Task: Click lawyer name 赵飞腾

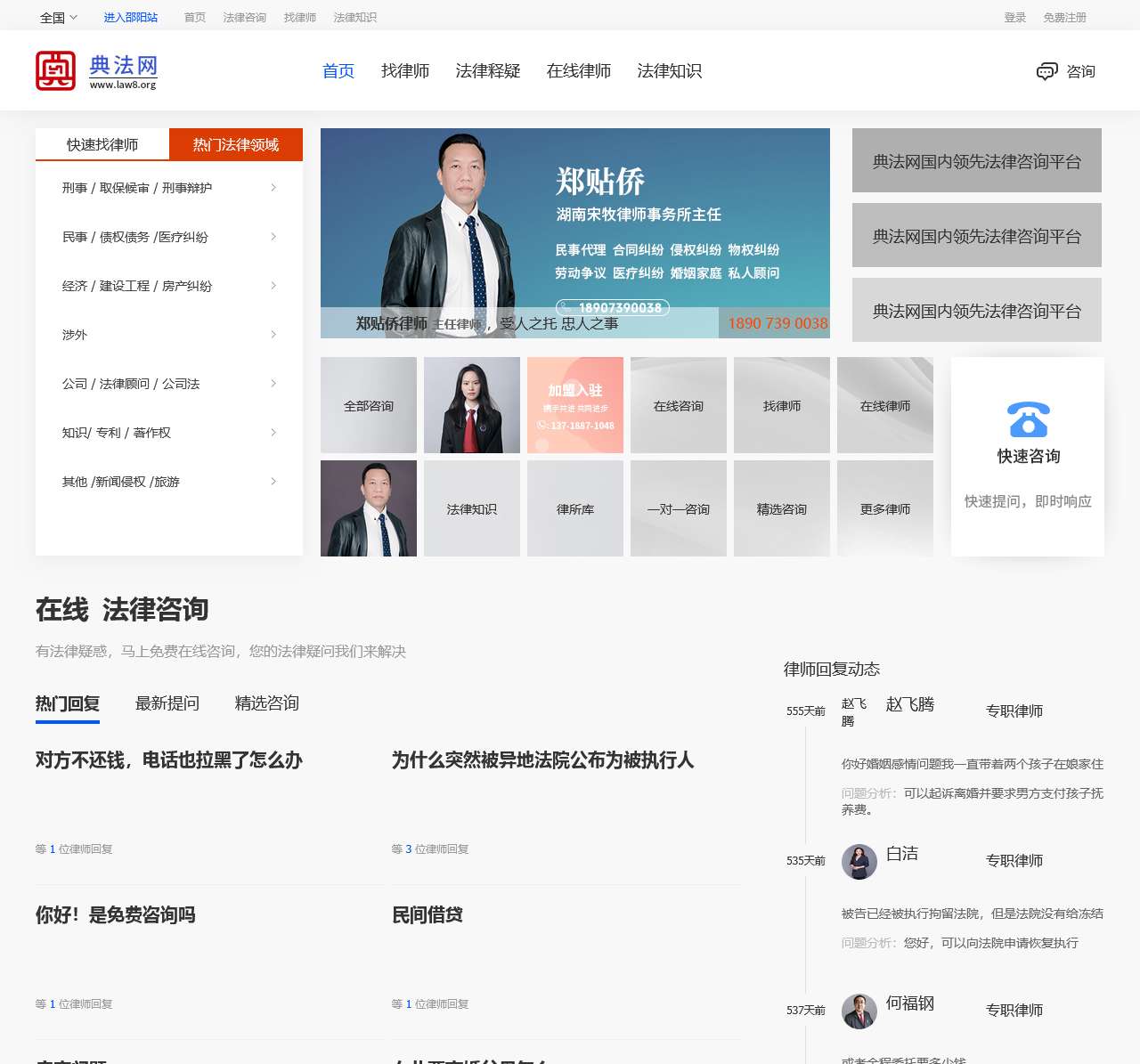Action: (x=910, y=704)
